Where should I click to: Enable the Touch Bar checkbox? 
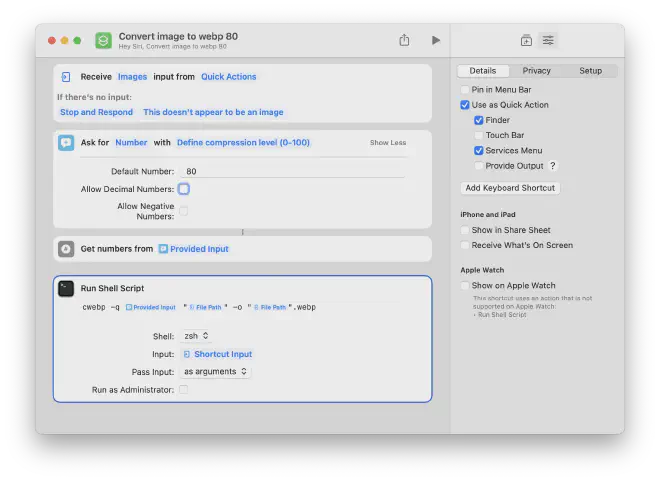click(x=479, y=135)
